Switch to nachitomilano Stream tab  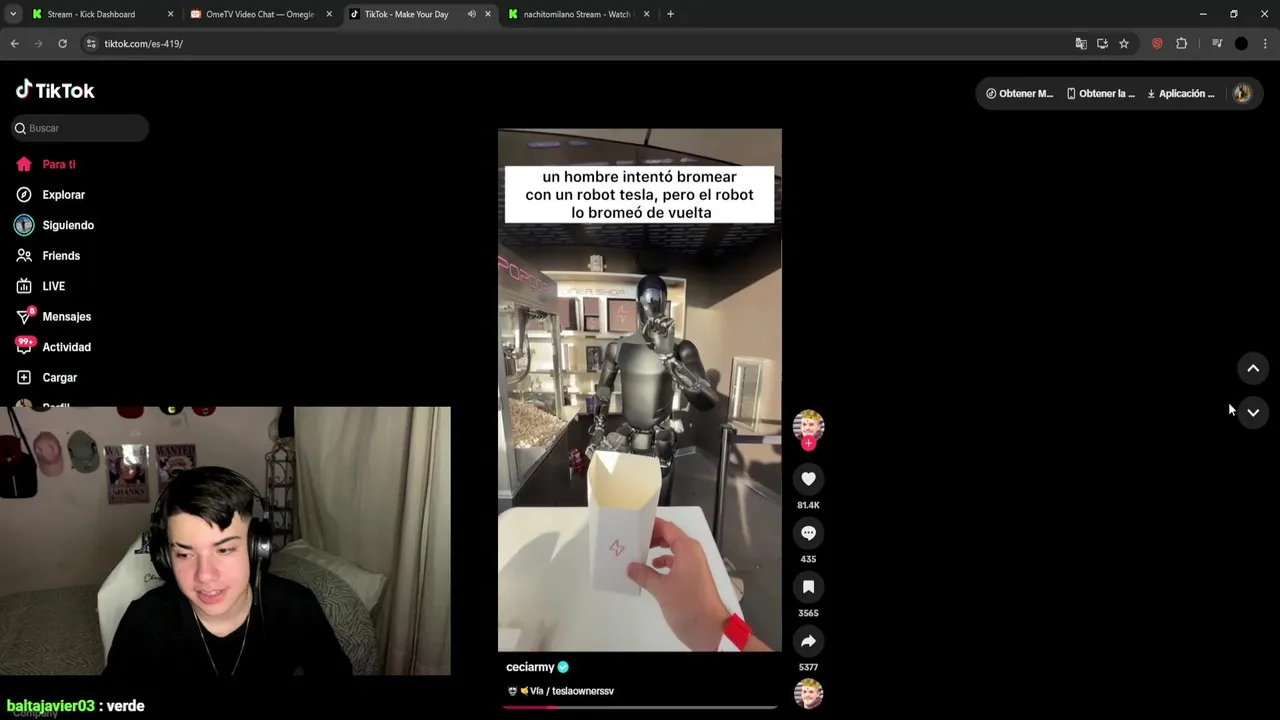click(x=577, y=14)
